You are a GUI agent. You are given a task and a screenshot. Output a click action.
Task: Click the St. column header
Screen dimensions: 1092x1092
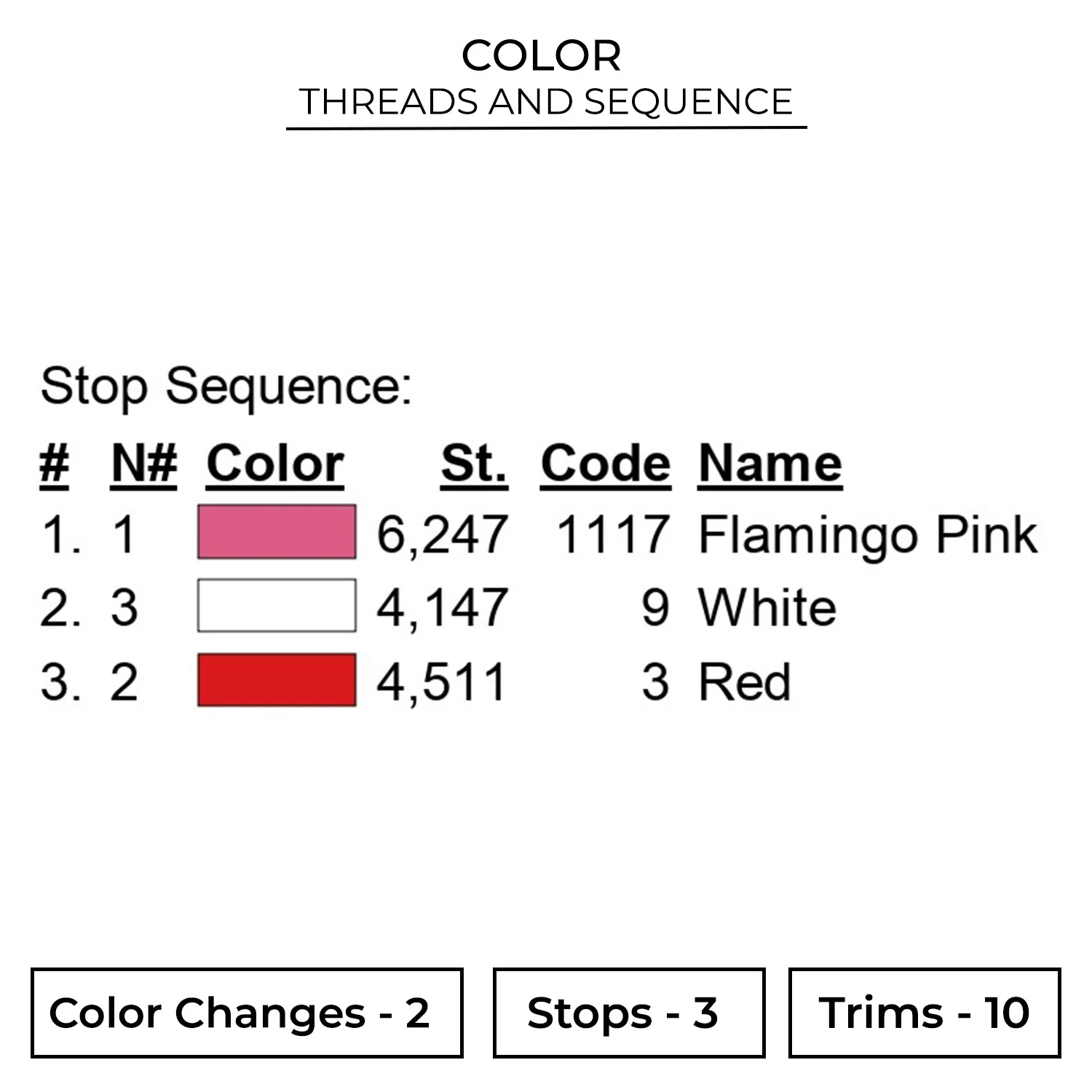click(474, 463)
